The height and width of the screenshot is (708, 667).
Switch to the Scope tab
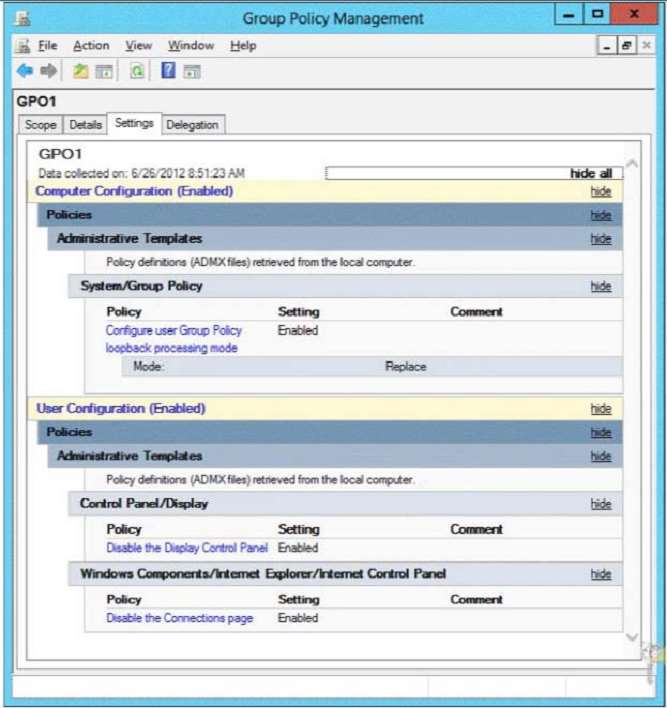coord(41,125)
